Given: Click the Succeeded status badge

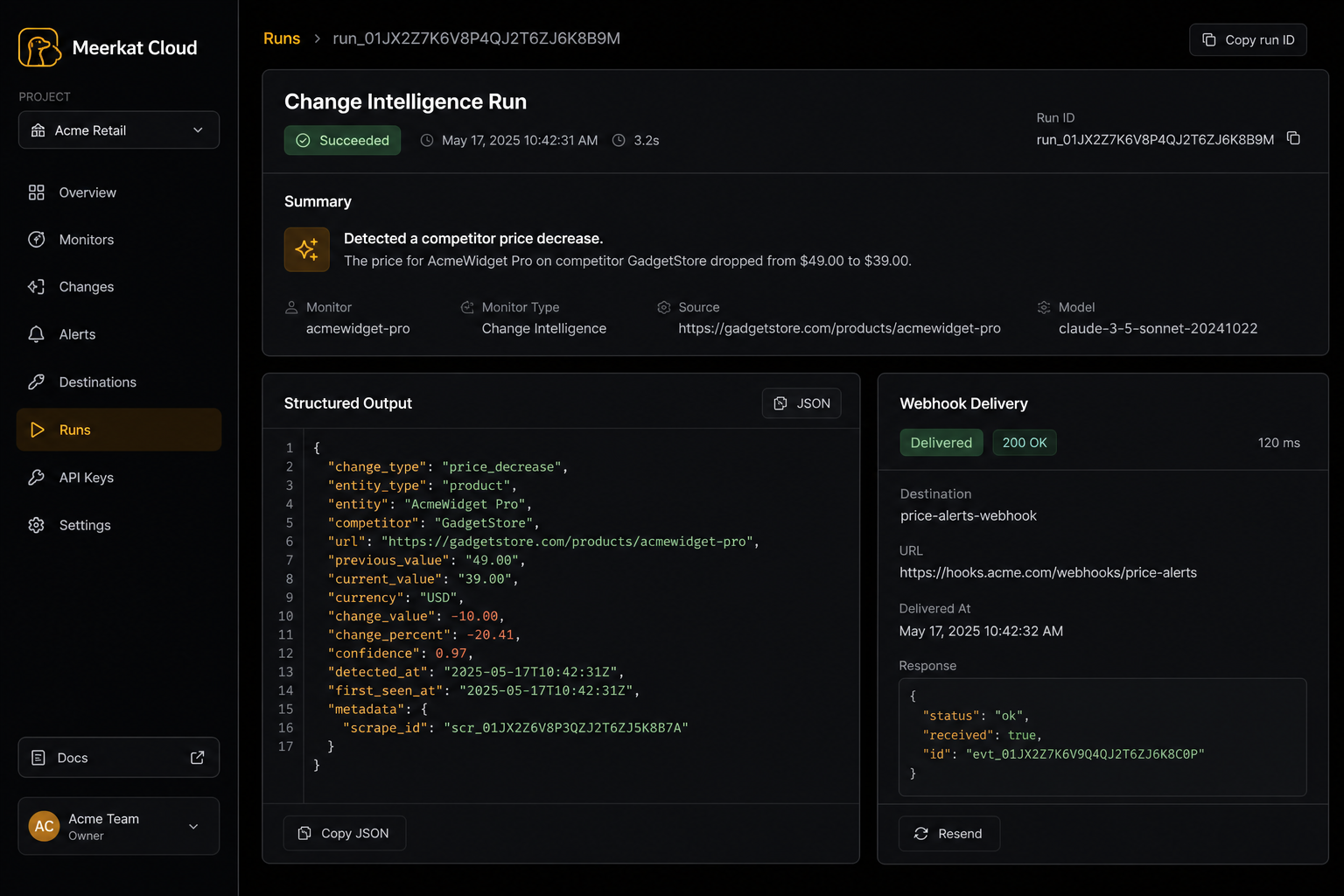Looking at the screenshot, I should [x=342, y=140].
